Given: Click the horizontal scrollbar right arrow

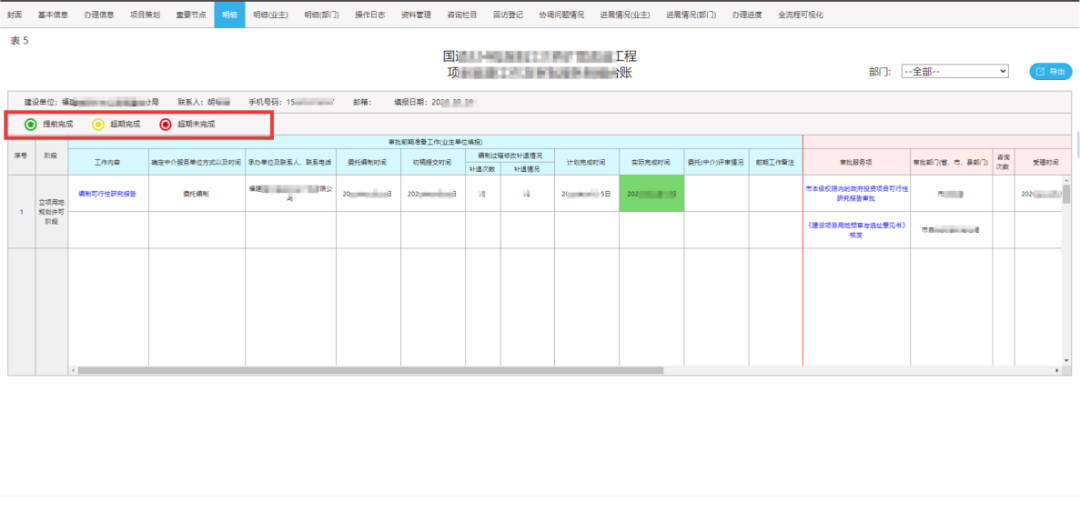Looking at the screenshot, I should (1057, 370).
